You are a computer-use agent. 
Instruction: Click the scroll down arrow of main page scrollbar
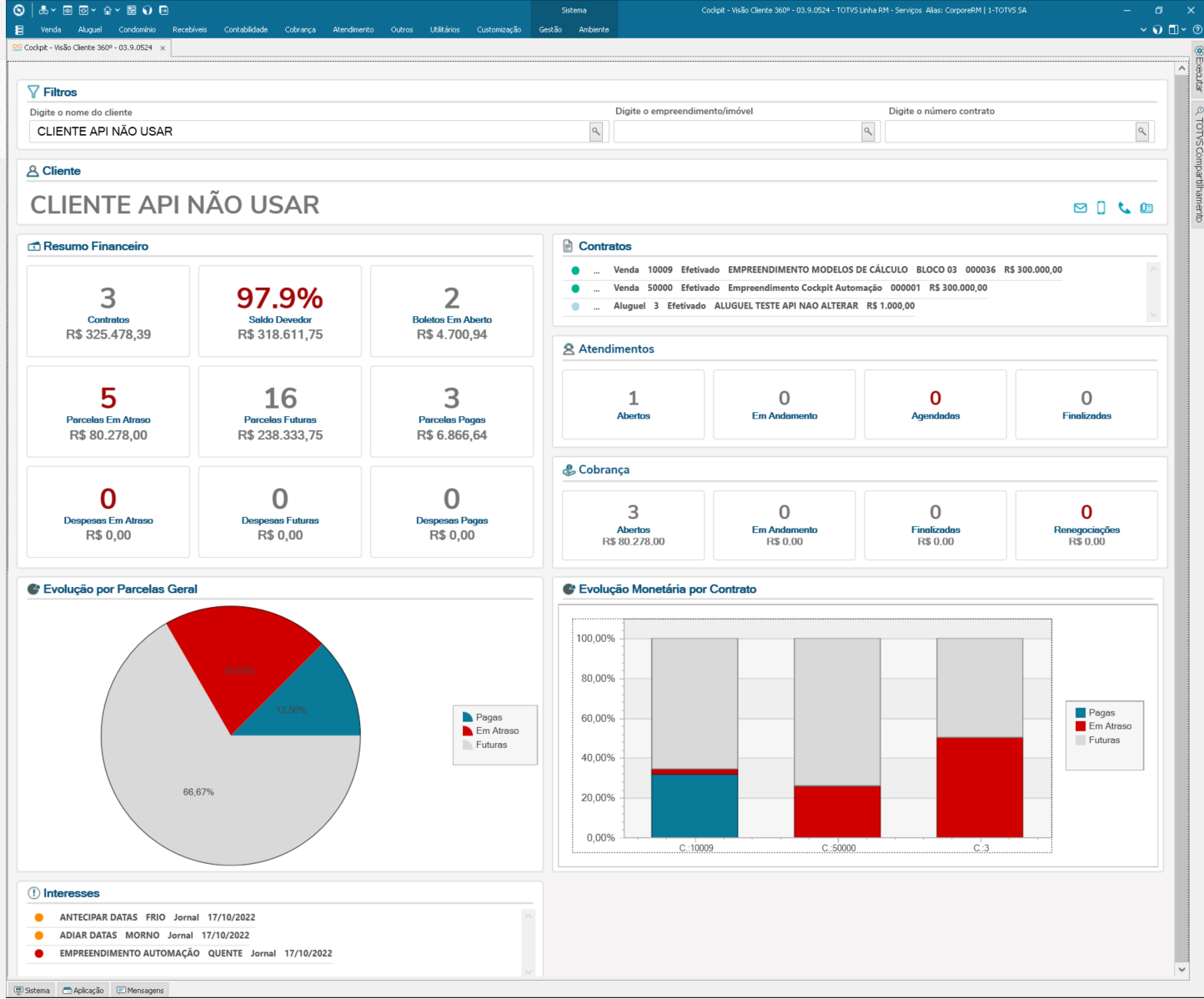click(1181, 970)
